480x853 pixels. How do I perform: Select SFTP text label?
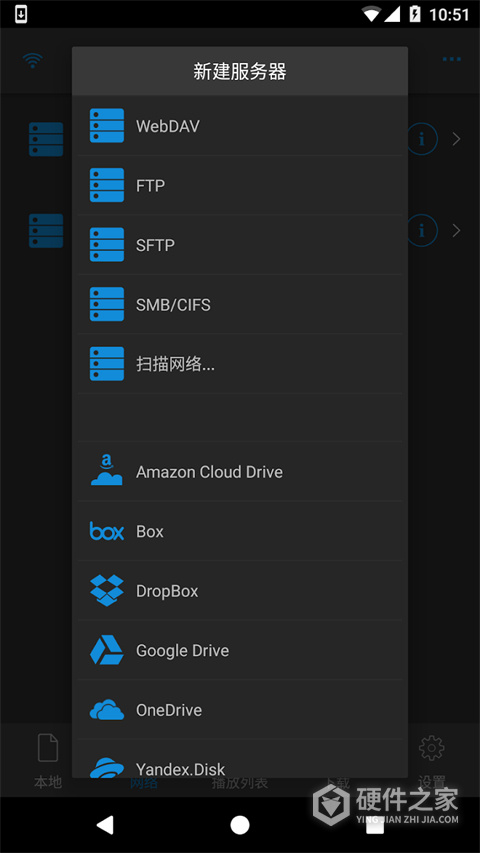(x=155, y=245)
